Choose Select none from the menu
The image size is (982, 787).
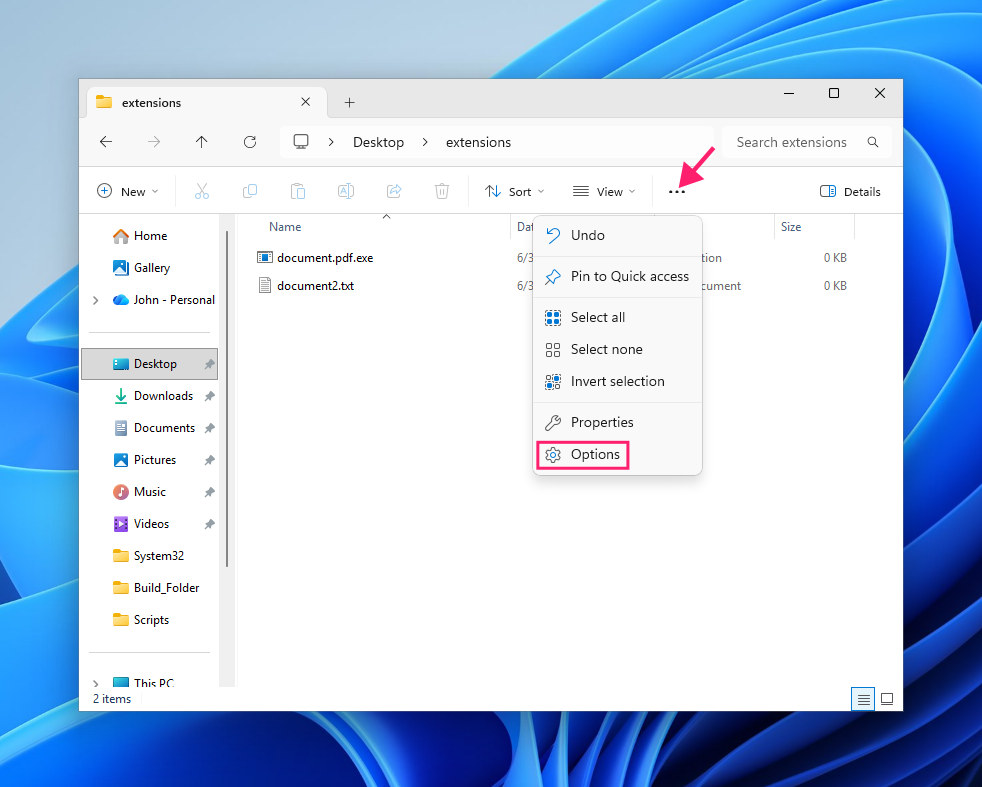coord(617,349)
